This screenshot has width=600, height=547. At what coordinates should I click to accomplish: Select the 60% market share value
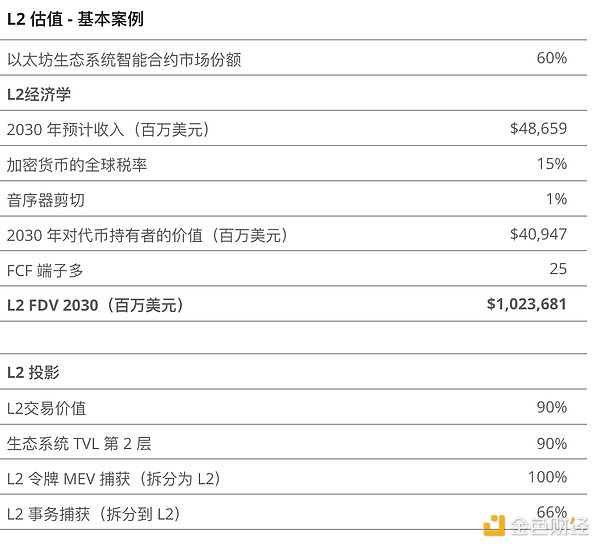tap(551, 58)
